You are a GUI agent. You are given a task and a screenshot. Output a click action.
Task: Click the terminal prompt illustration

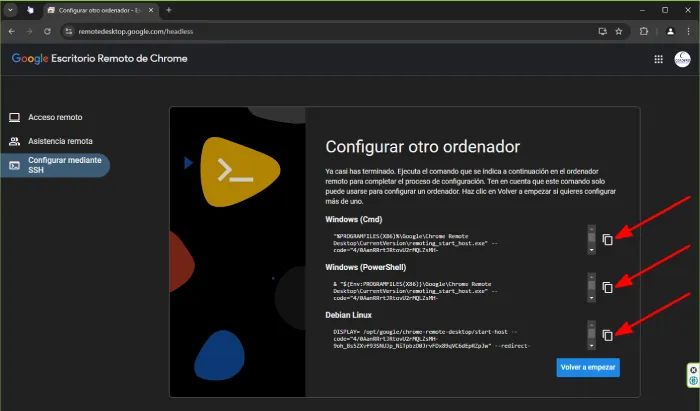[x=239, y=172]
